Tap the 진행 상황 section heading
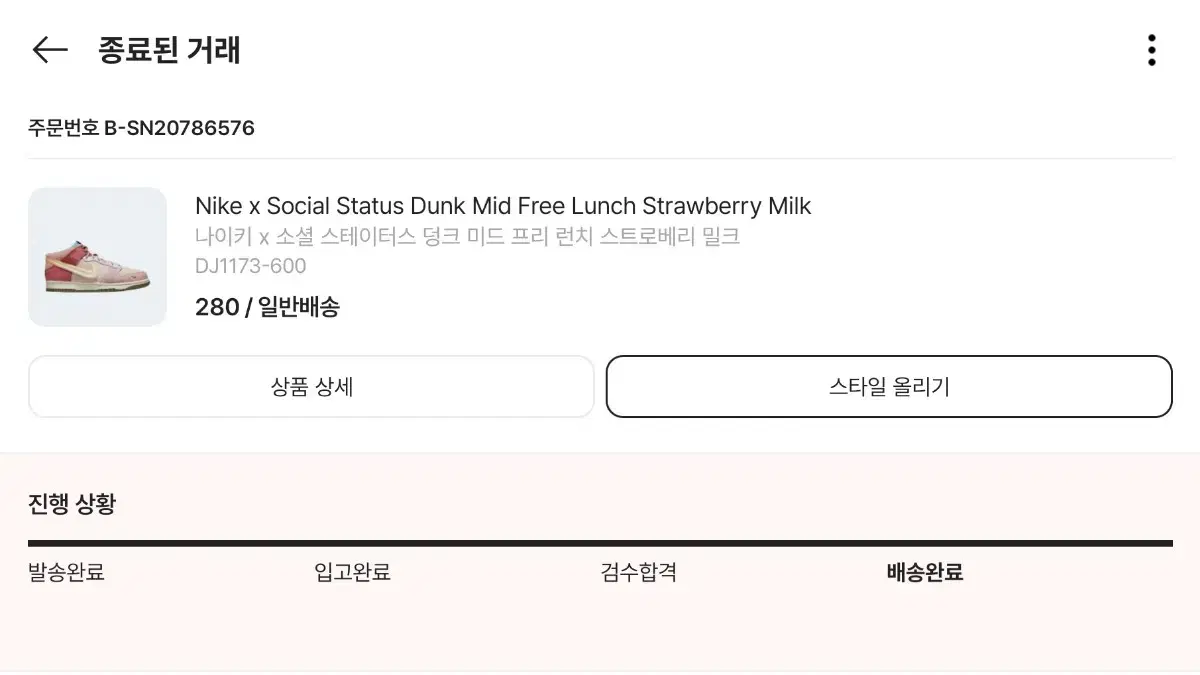This screenshot has height=675, width=1200. [72, 504]
